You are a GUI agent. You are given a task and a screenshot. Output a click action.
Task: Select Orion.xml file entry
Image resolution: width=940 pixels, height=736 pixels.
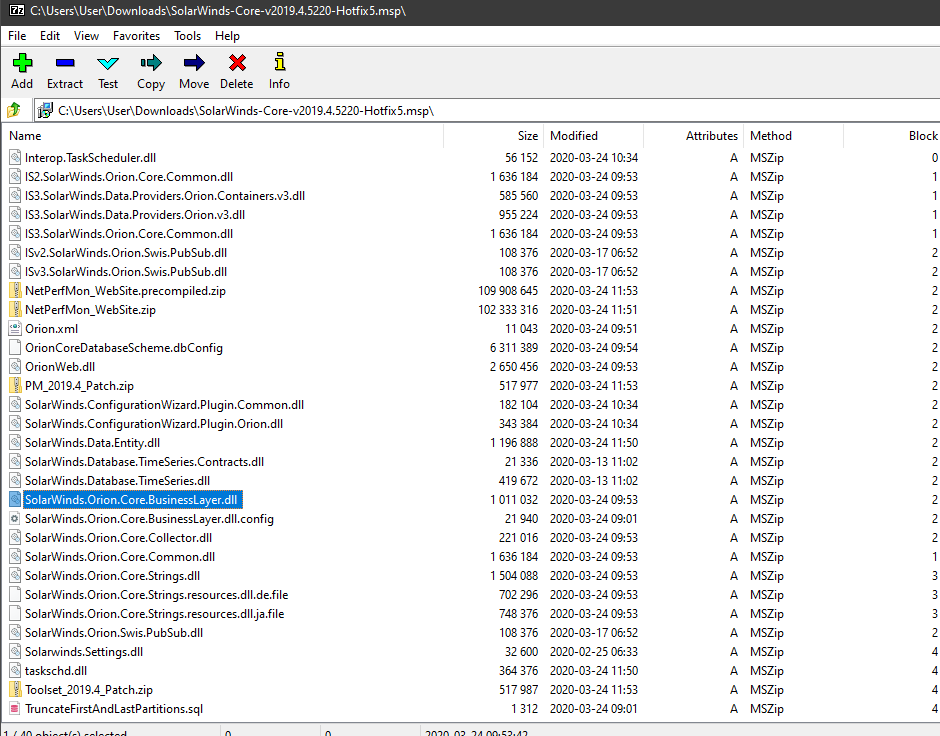pyautogui.click(x=51, y=329)
